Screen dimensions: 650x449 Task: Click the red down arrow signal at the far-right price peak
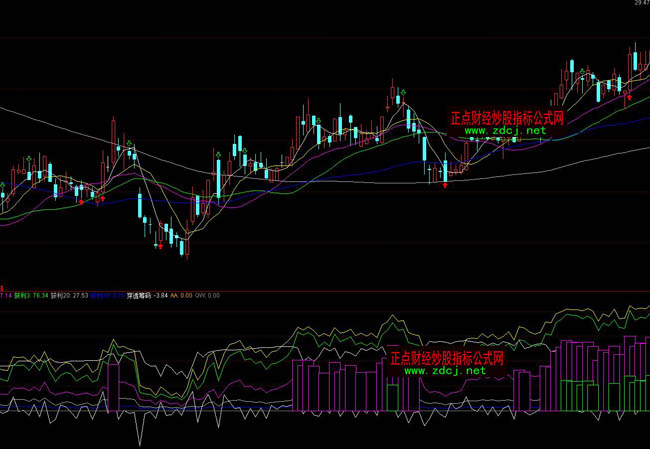(x=629, y=97)
